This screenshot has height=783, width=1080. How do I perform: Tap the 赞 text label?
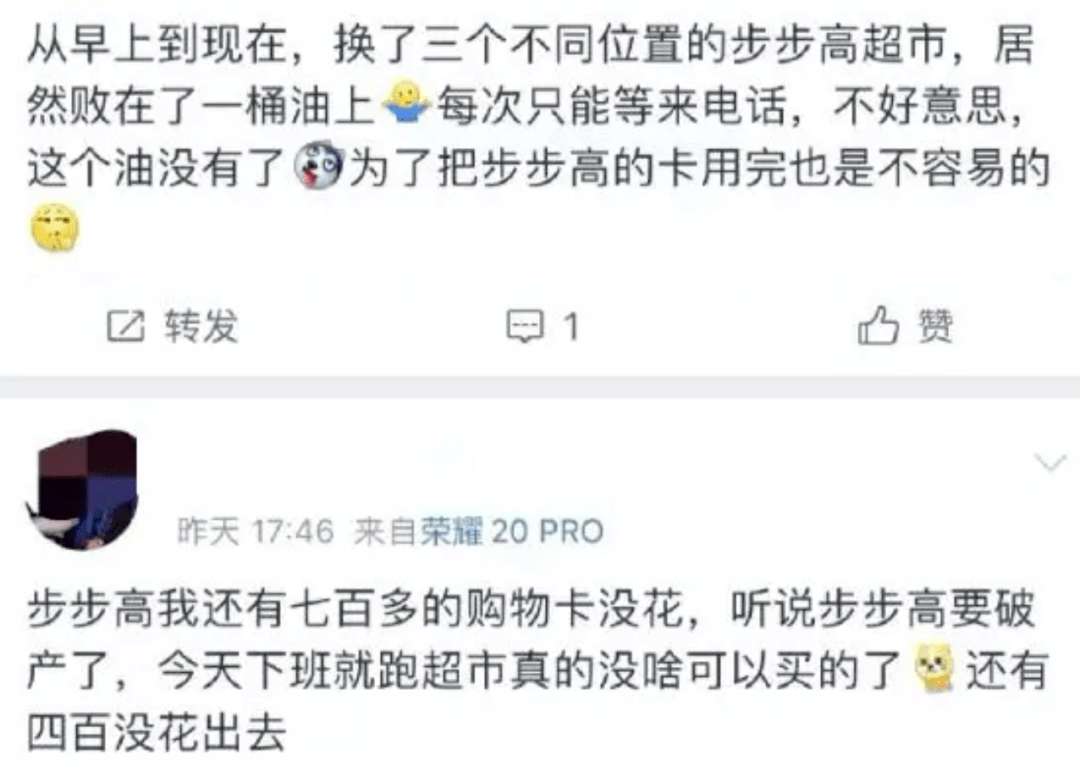click(935, 326)
